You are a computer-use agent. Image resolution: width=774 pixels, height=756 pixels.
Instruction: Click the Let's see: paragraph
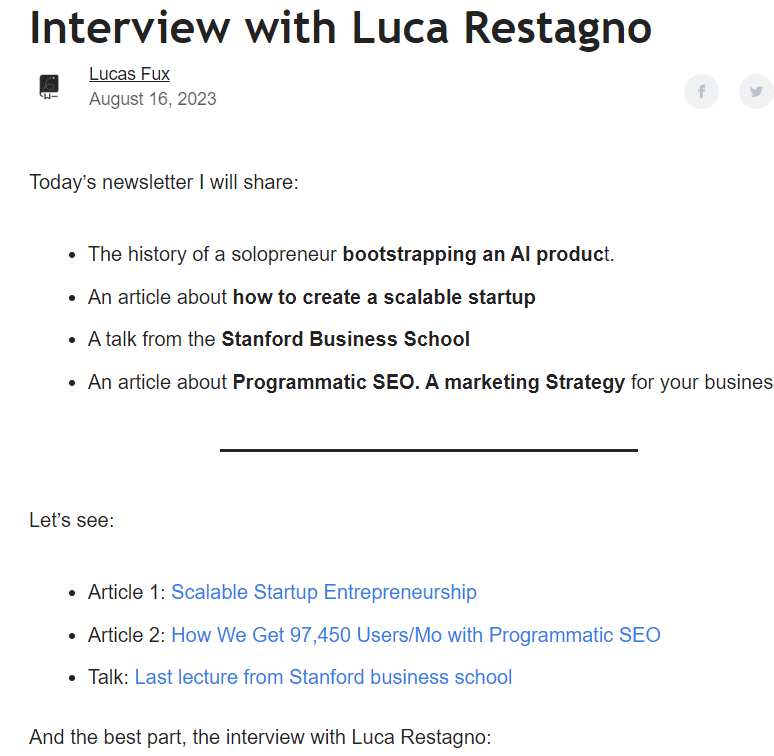72,520
